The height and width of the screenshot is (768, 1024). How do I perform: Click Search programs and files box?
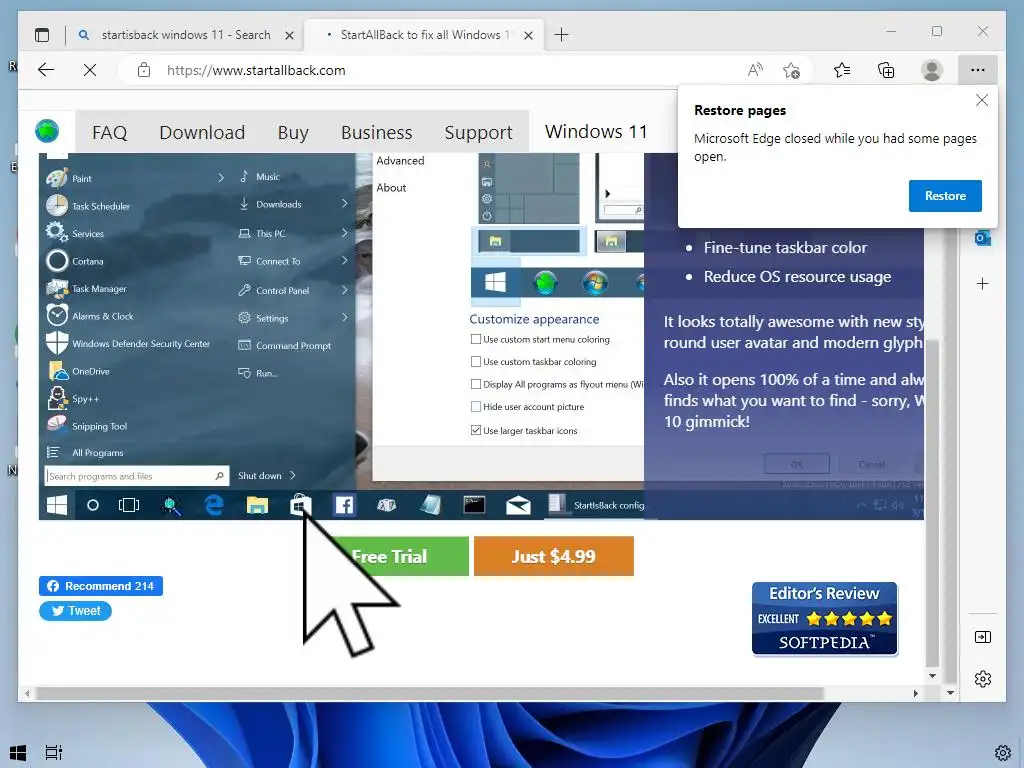(x=136, y=476)
